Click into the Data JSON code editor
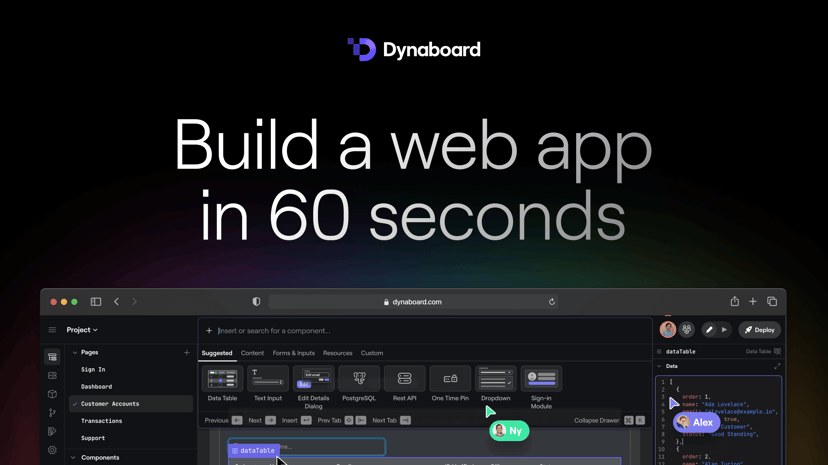This screenshot has height=465, width=828. pyautogui.click(x=719, y=420)
